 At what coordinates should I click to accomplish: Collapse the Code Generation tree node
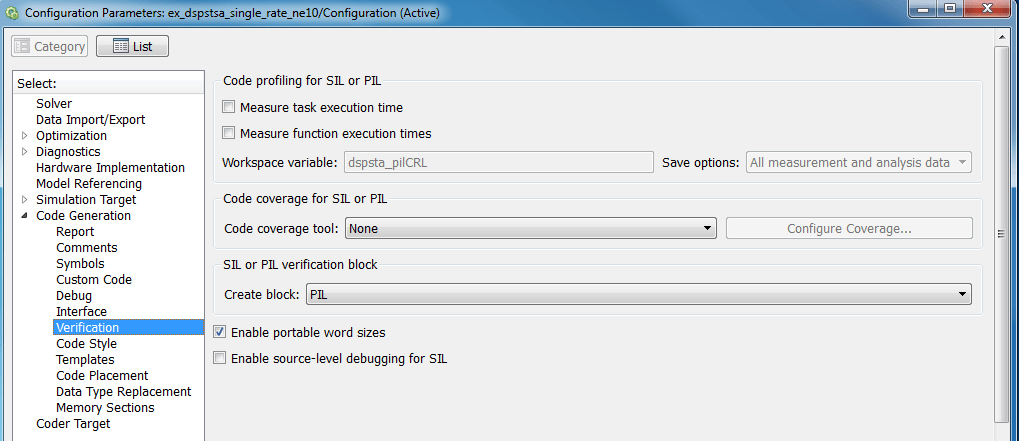[25, 216]
